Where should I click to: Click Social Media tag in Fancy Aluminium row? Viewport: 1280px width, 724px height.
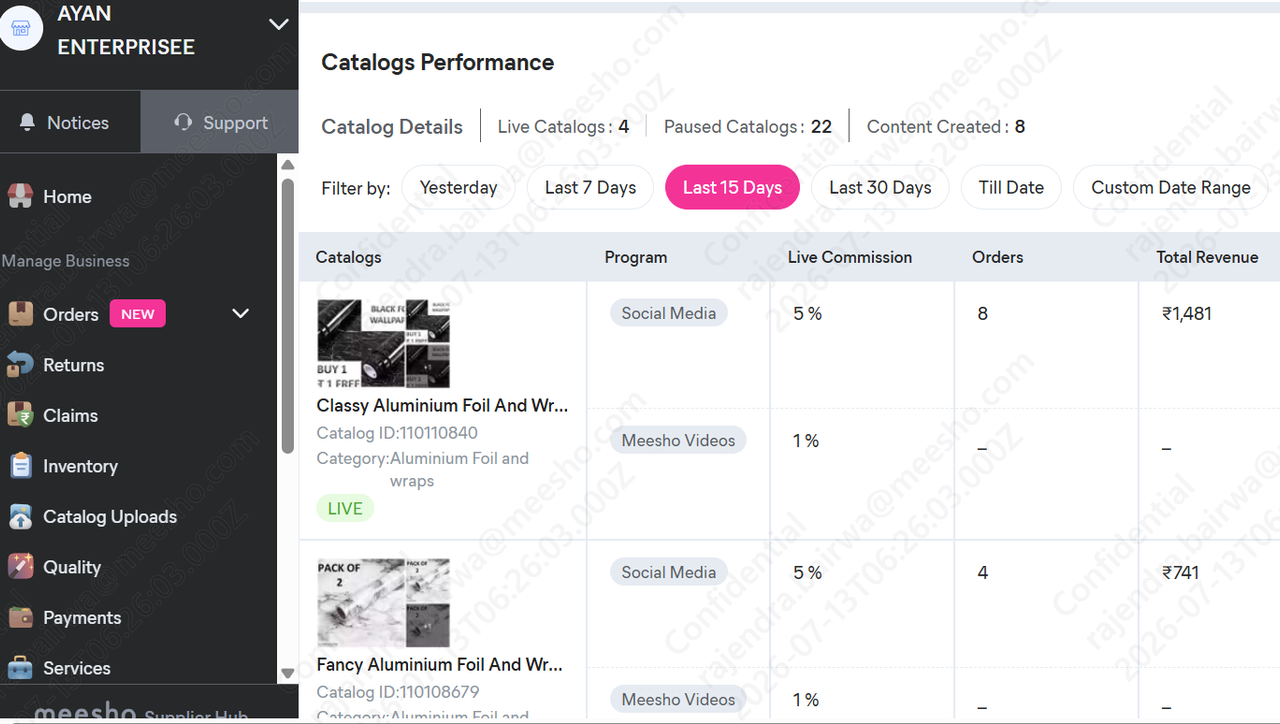point(668,572)
